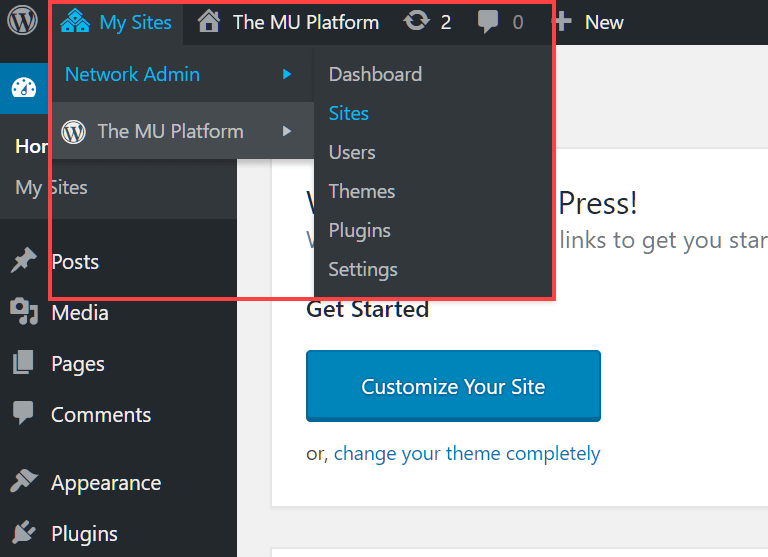768x557 pixels.
Task: Select Sites from Network Admin submenu
Action: (x=349, y=113)
